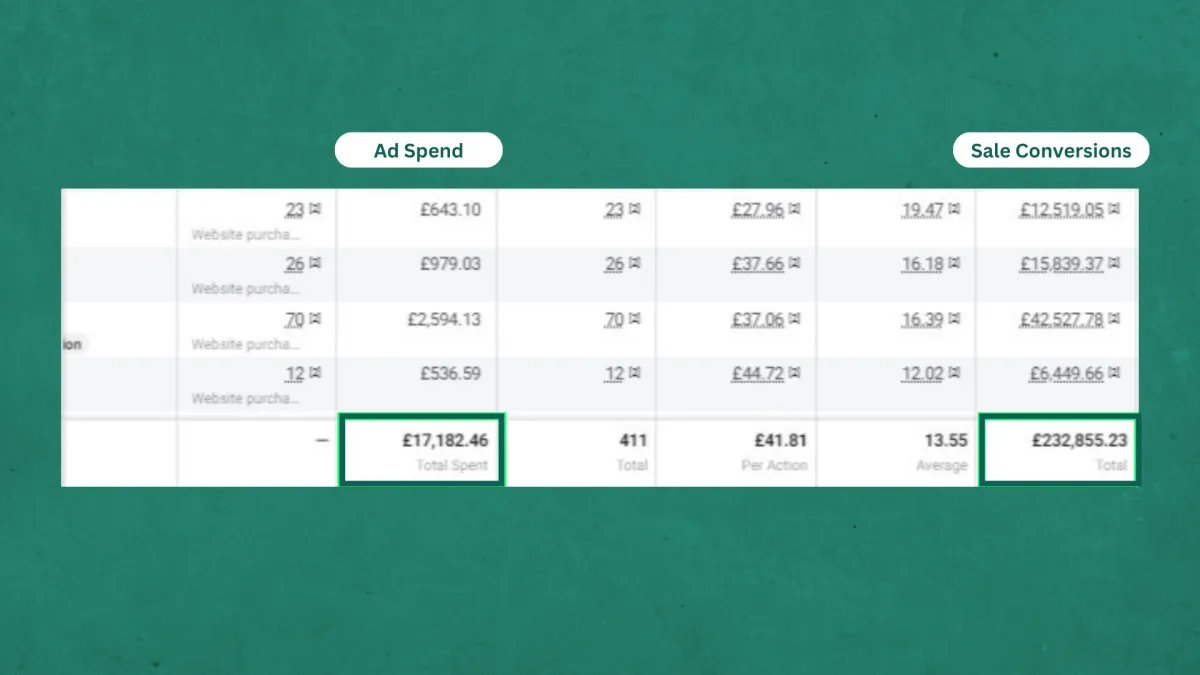Open the underlined £37.06 cost value

(757, 319)
